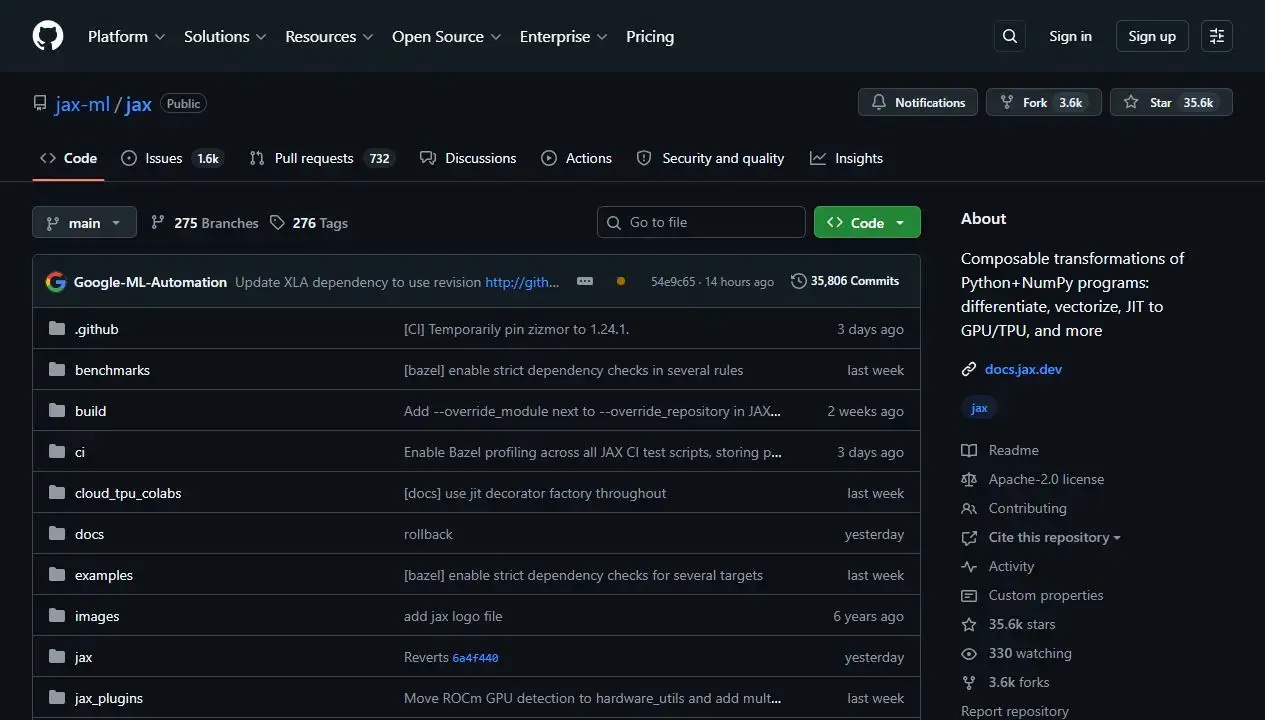Toggle Notifications for this repository
This screenshot has width=1265, height=720.
(918, 102)
